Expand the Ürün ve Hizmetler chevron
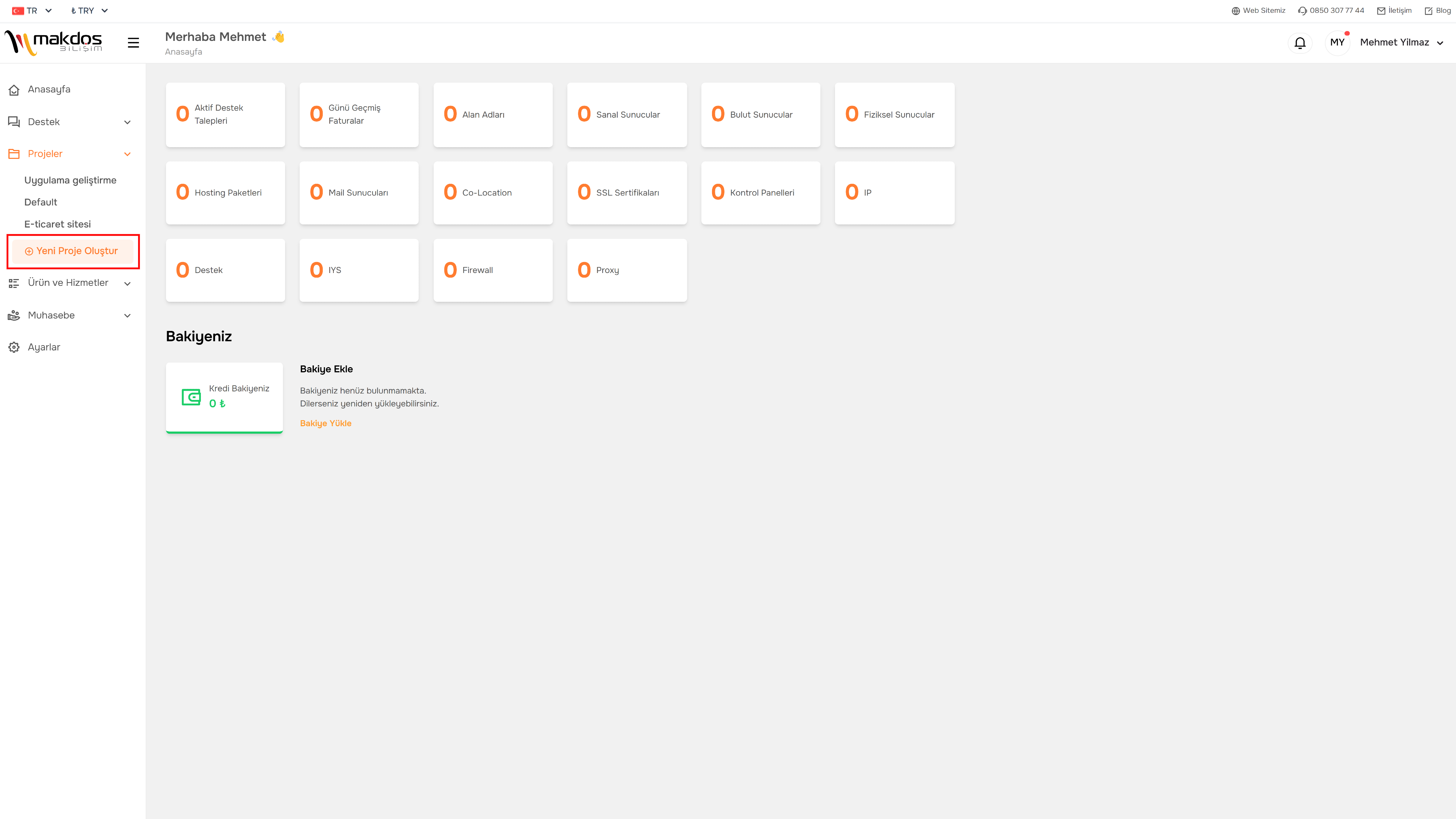The image size is (1456, 819). (127, 283)
